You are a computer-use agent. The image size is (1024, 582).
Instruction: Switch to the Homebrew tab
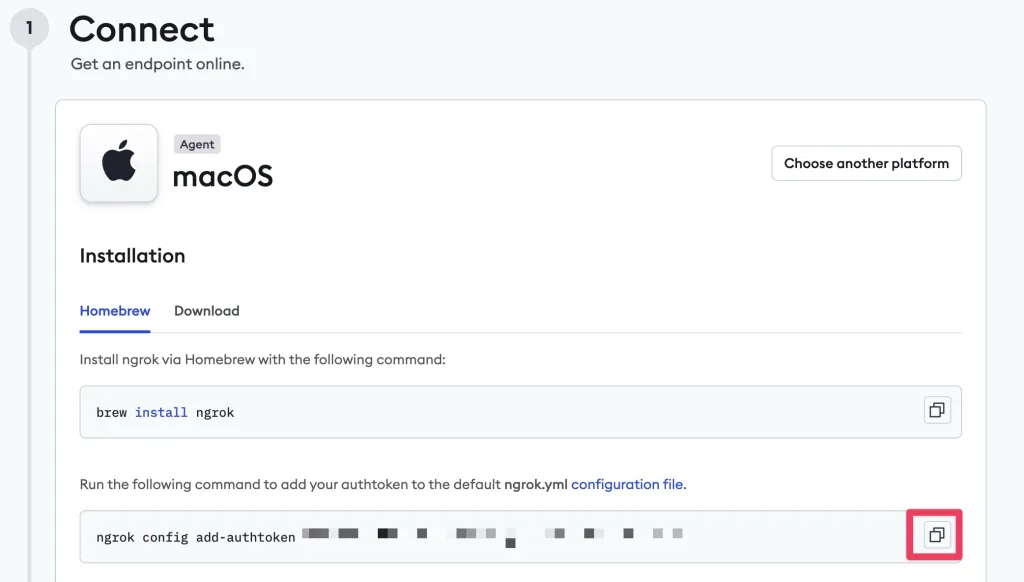(115, 311)
